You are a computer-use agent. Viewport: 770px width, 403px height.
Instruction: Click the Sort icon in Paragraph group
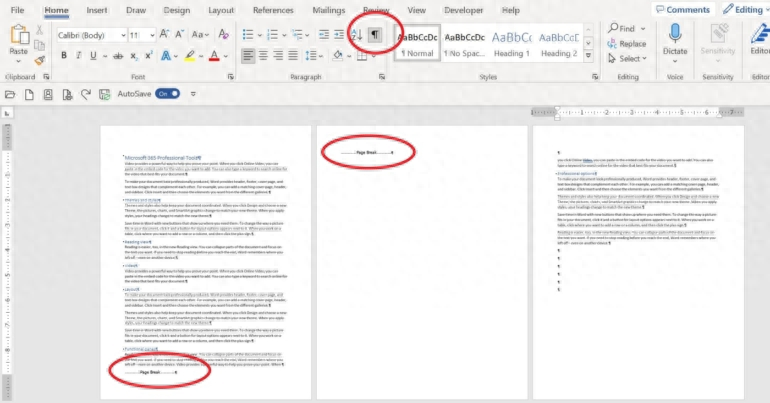(x=357, y=34)
